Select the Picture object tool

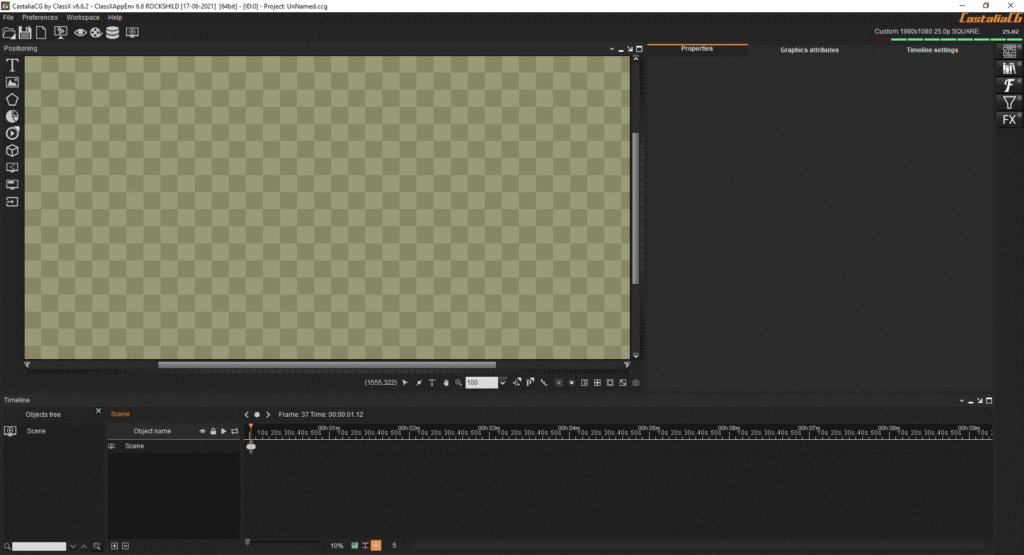(12, 82)
